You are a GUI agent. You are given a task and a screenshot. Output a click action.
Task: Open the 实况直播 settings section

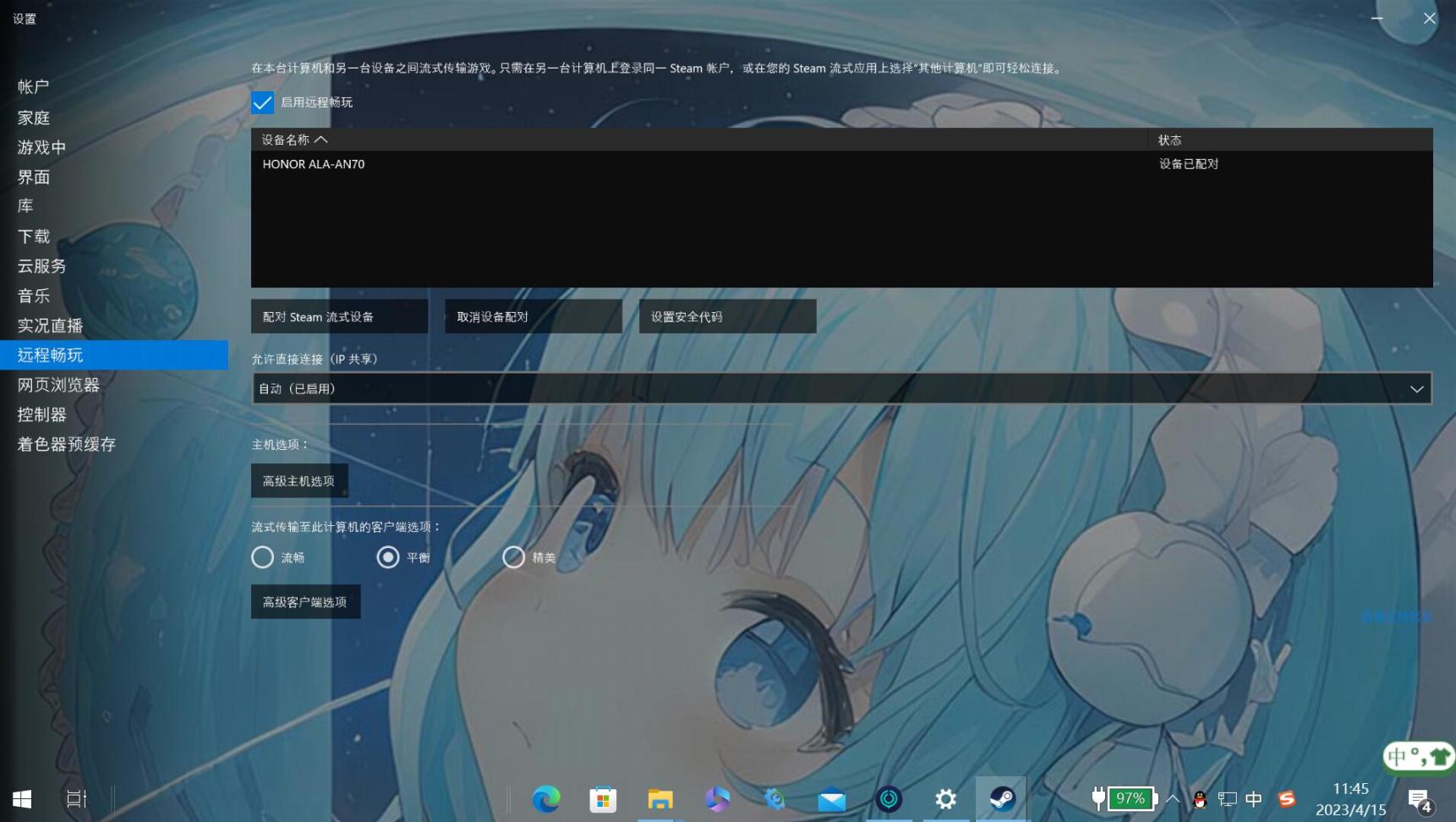point(114,326)
